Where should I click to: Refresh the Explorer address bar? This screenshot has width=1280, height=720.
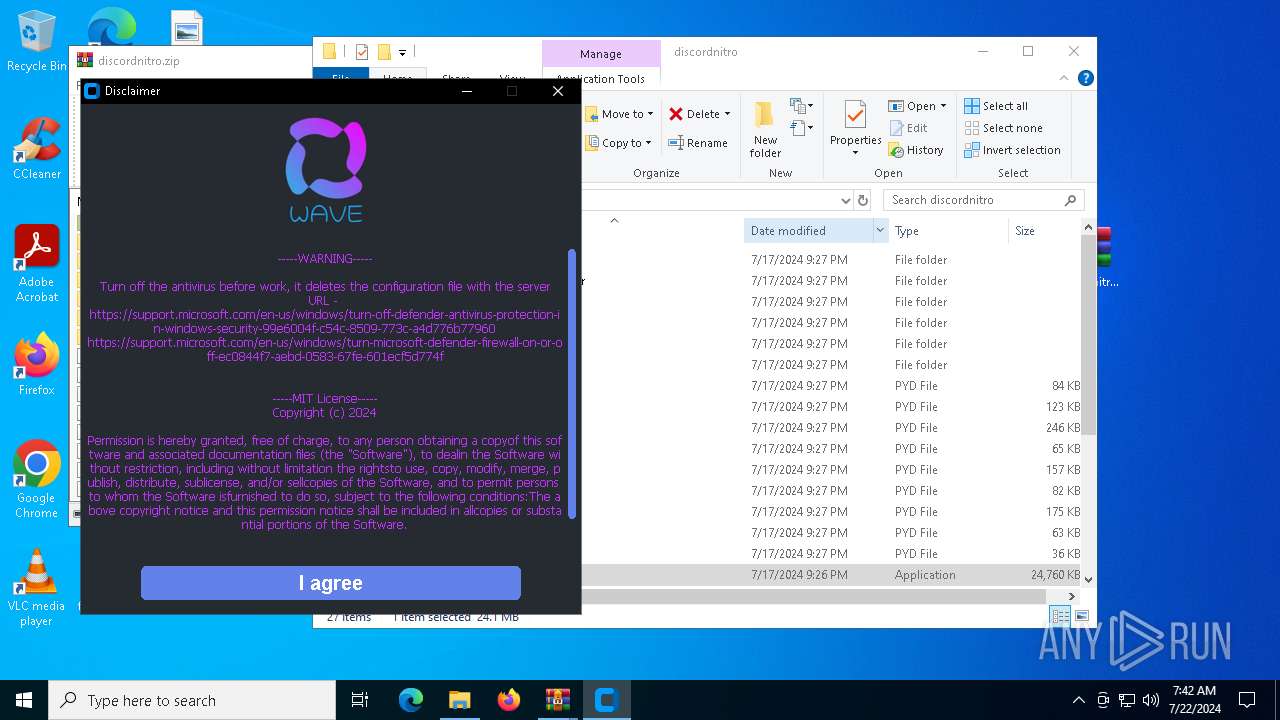[864, 200]
